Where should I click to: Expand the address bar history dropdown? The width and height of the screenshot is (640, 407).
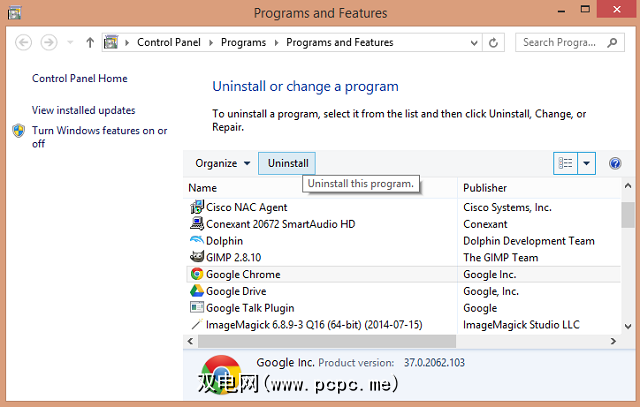pos(474,43)
